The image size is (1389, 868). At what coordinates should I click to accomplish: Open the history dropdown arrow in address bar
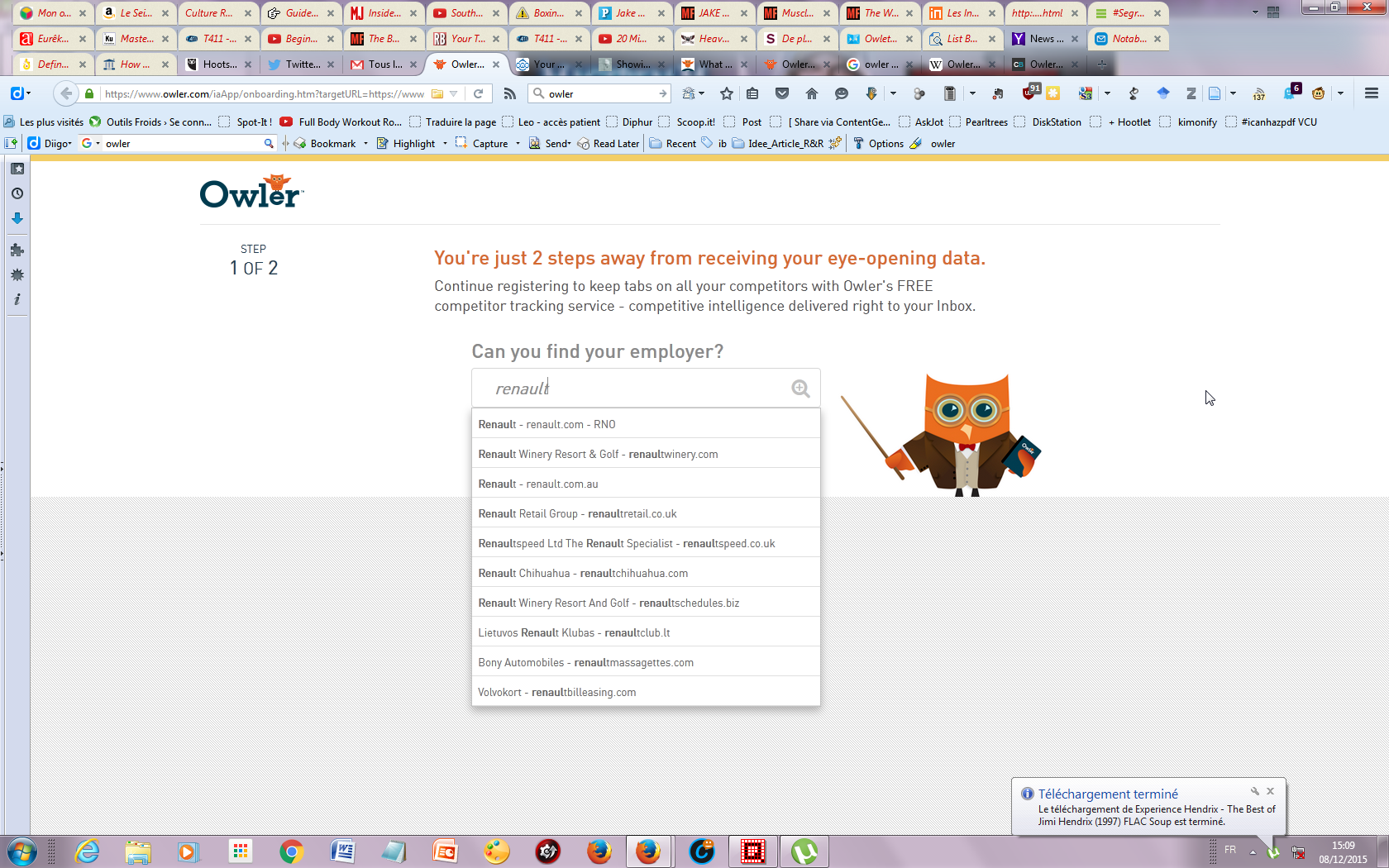pyautogui.click(x=453, y=93)
